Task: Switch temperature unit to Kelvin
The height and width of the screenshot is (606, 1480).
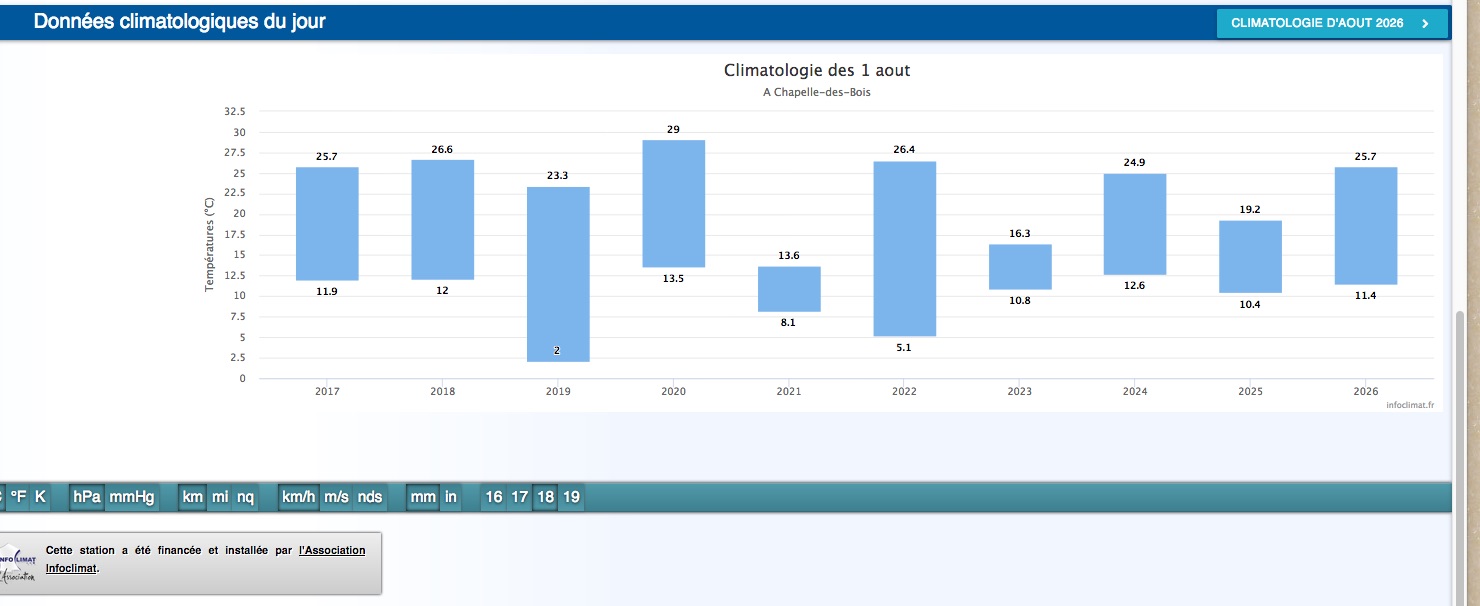Action: (x=40, y=497)
